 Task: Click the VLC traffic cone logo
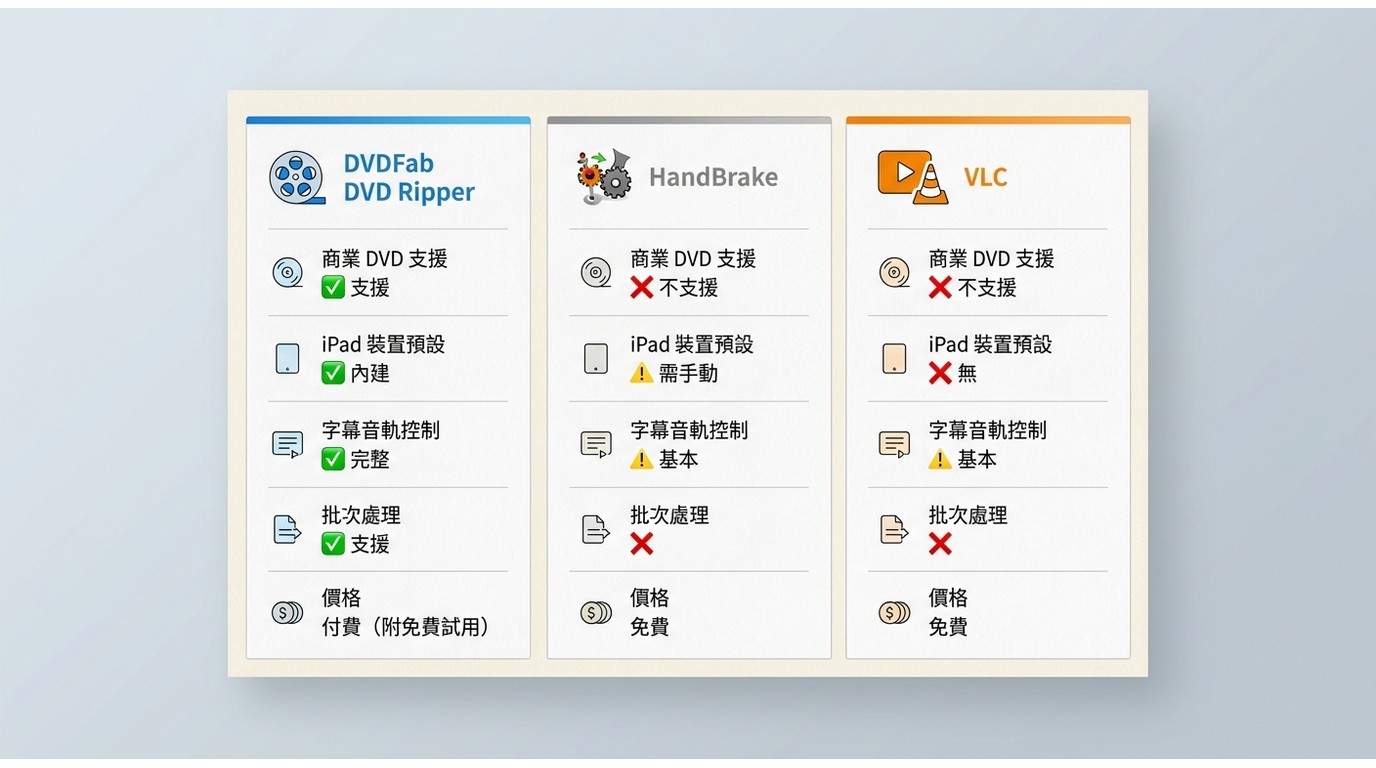click(912, 177)
